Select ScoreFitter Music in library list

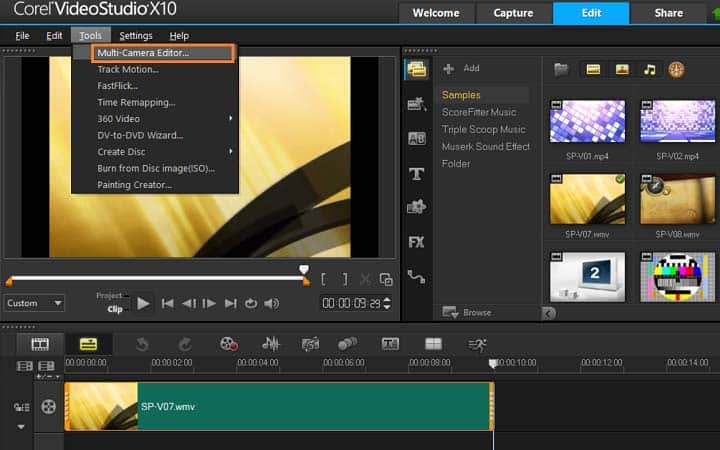[479, 112]
